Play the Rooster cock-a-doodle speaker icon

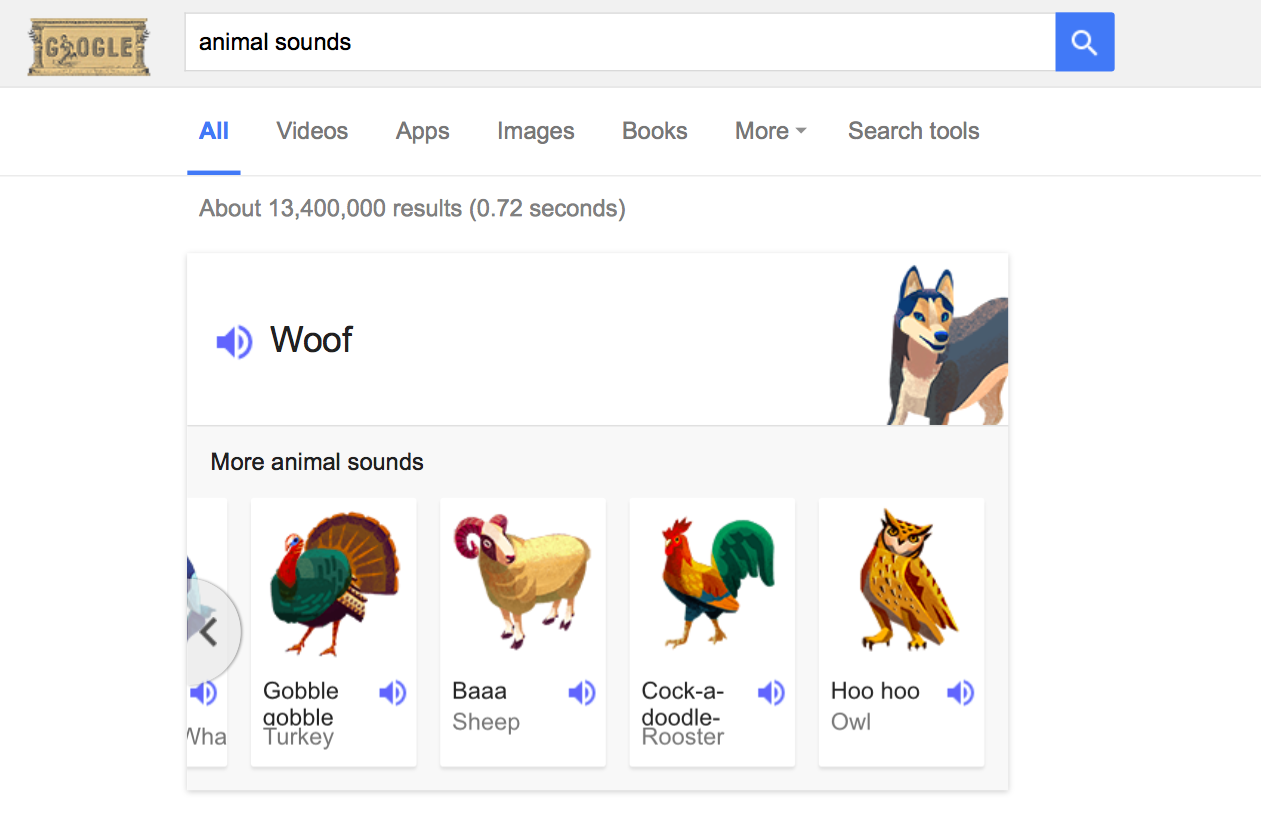[x=770, y=692]
